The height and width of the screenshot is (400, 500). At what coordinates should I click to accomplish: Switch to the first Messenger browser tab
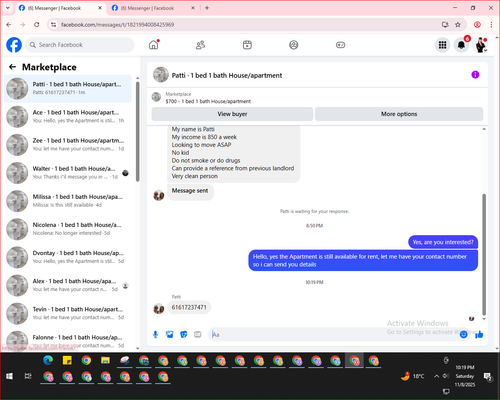(60, 8)
